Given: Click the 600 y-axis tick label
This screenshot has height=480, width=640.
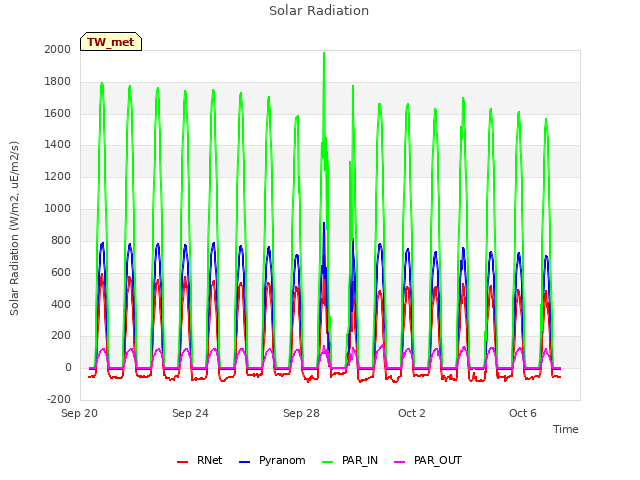Looking at the screenshot, I should tap(61, 272).
